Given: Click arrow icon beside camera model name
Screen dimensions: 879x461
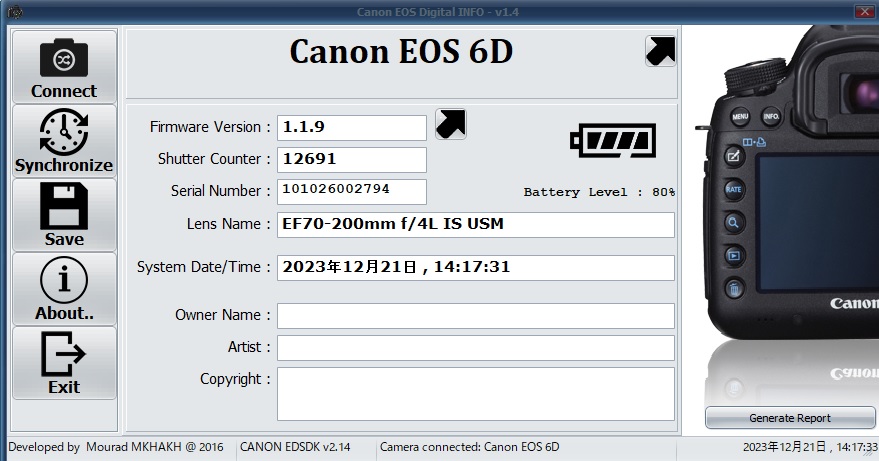Looking at the screenshot, I should pos(661,50).
